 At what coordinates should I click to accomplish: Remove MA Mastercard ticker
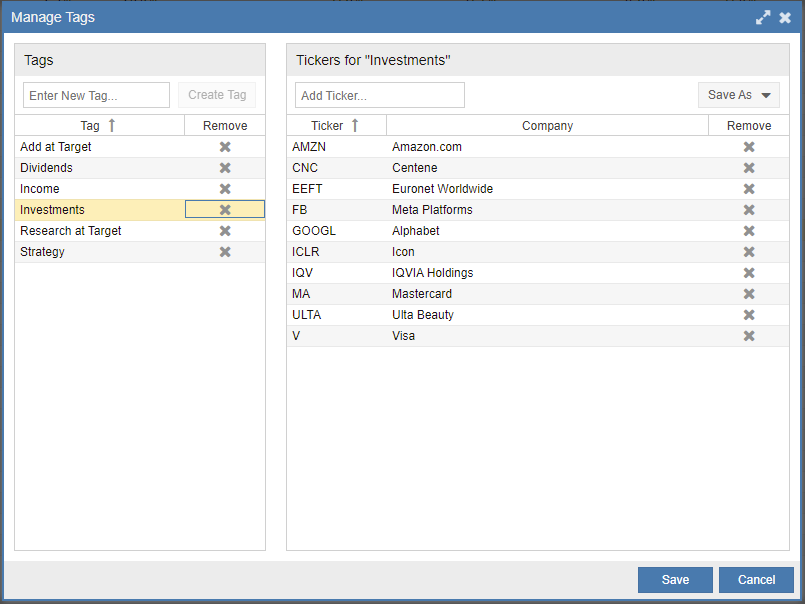[x=749, y=294]
